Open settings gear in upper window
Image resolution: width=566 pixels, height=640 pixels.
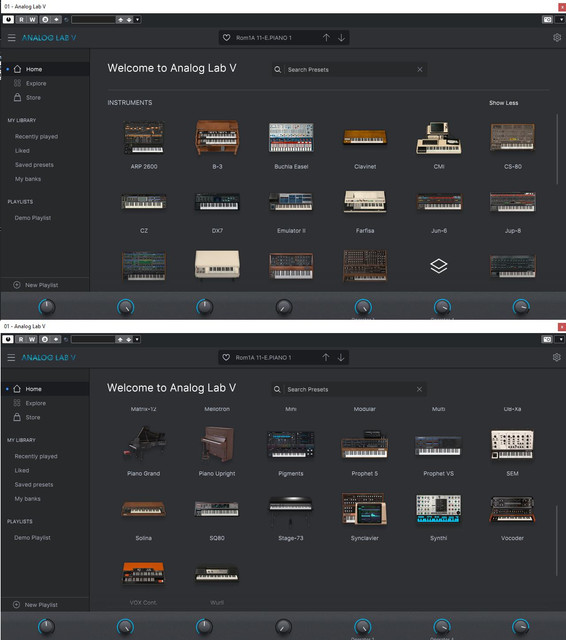(x=557, y=38)
